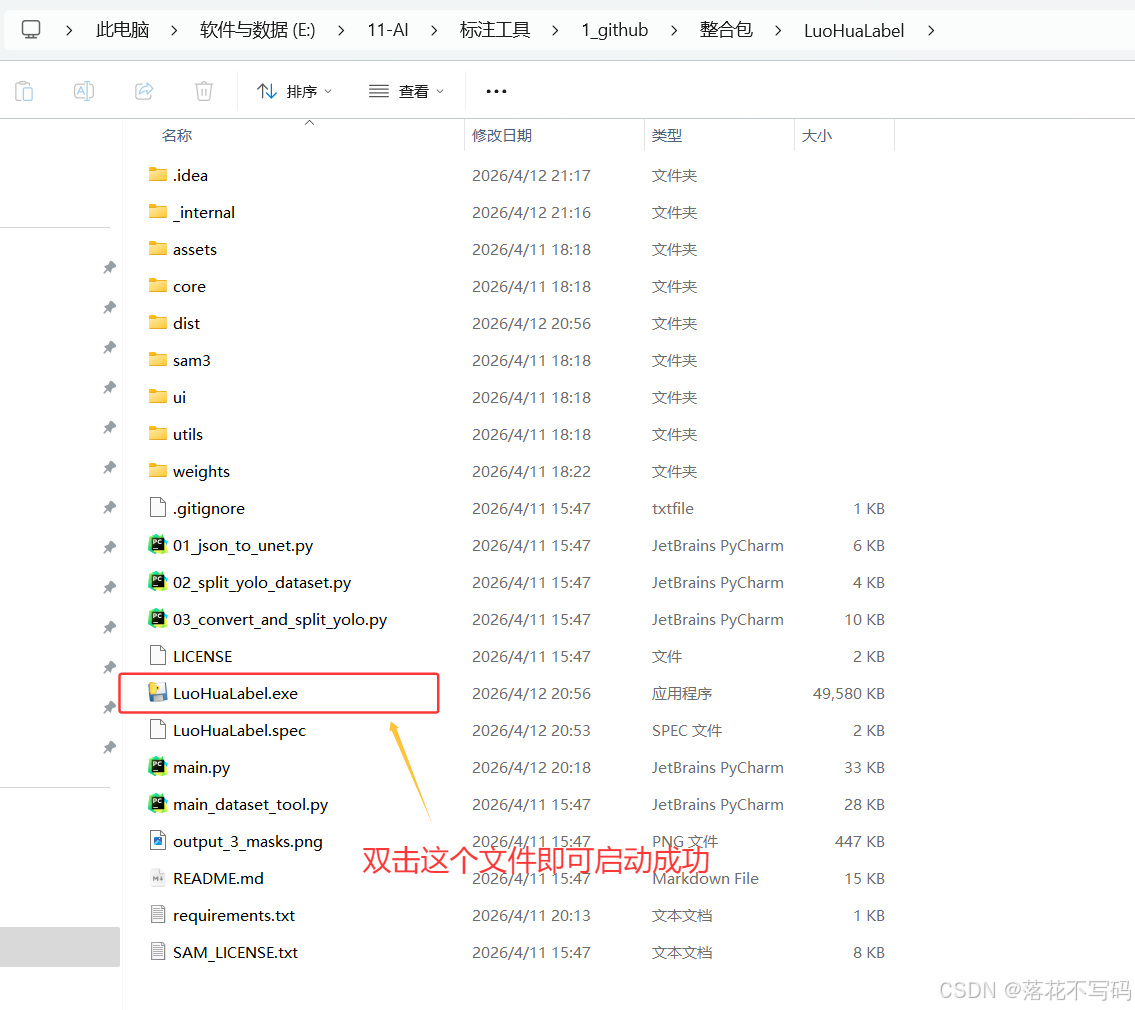Click the Markdown File type cell
This screenshot has width=1135, height=1010.
[x=706, y=878]
